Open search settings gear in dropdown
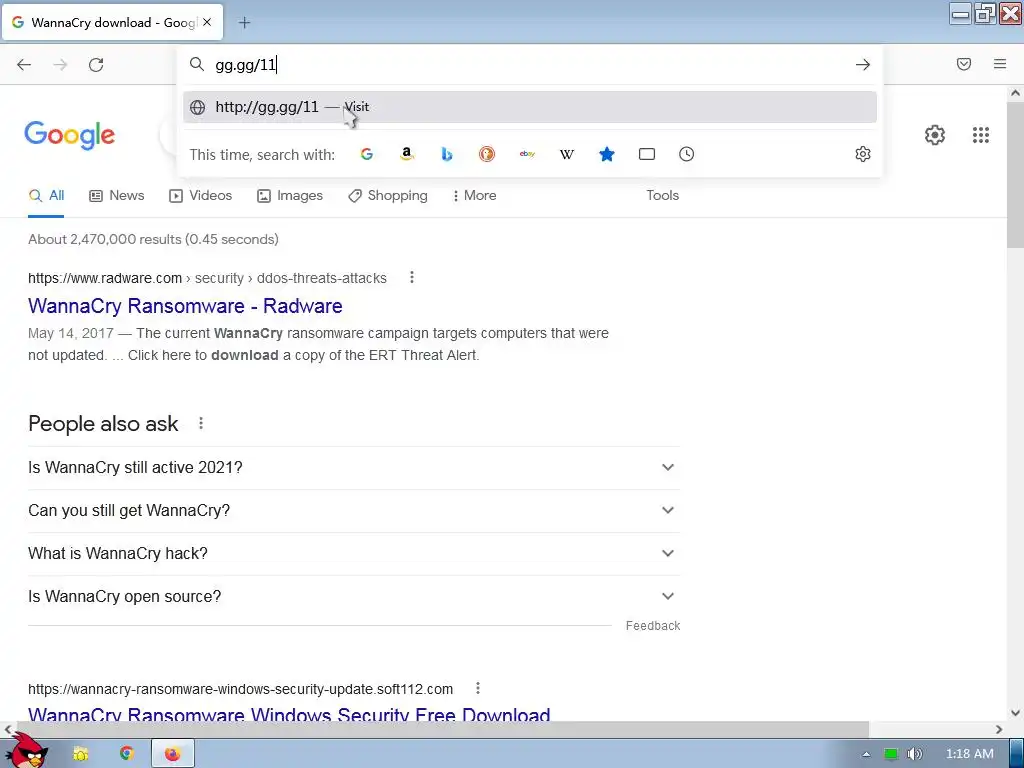 click(x=863, y=154)
